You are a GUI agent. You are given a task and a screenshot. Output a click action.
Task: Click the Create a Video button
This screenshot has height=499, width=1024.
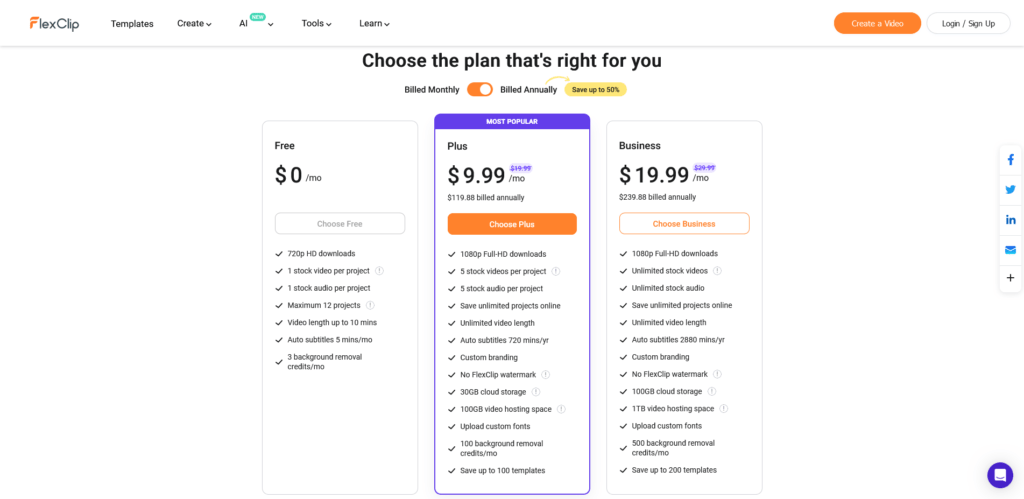pyautogui.click(x=877, y=24)
